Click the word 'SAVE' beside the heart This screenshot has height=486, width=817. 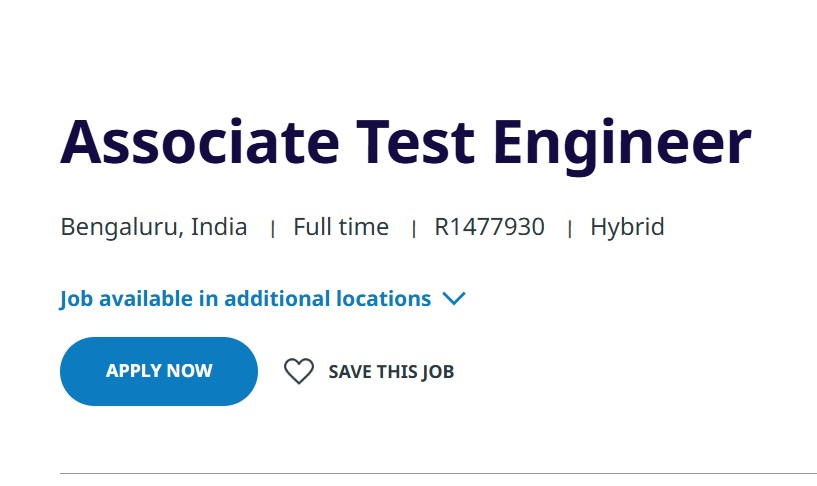click(351, 372)
